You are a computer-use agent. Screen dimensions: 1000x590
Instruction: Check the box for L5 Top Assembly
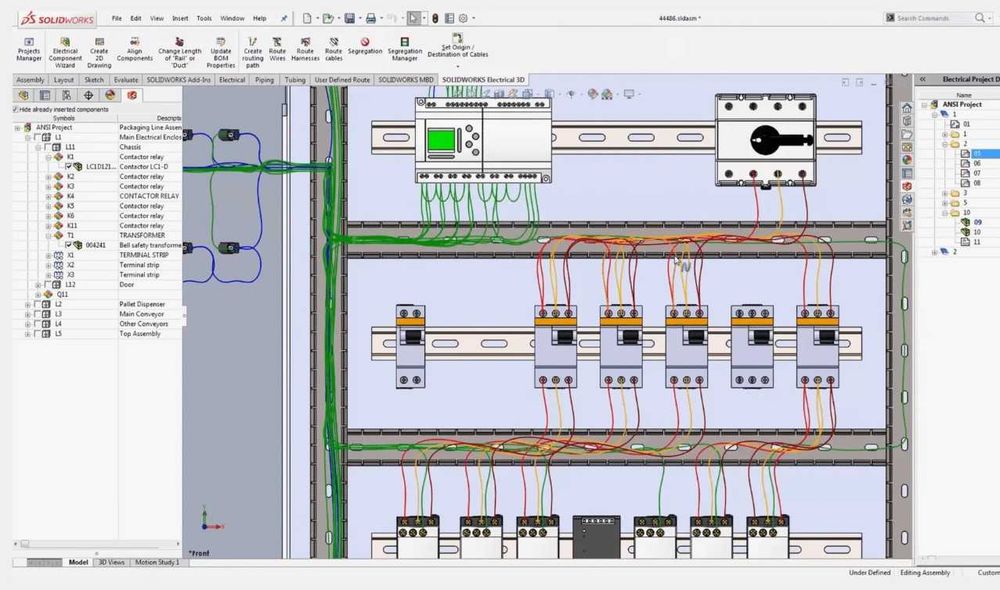[37, 334]
